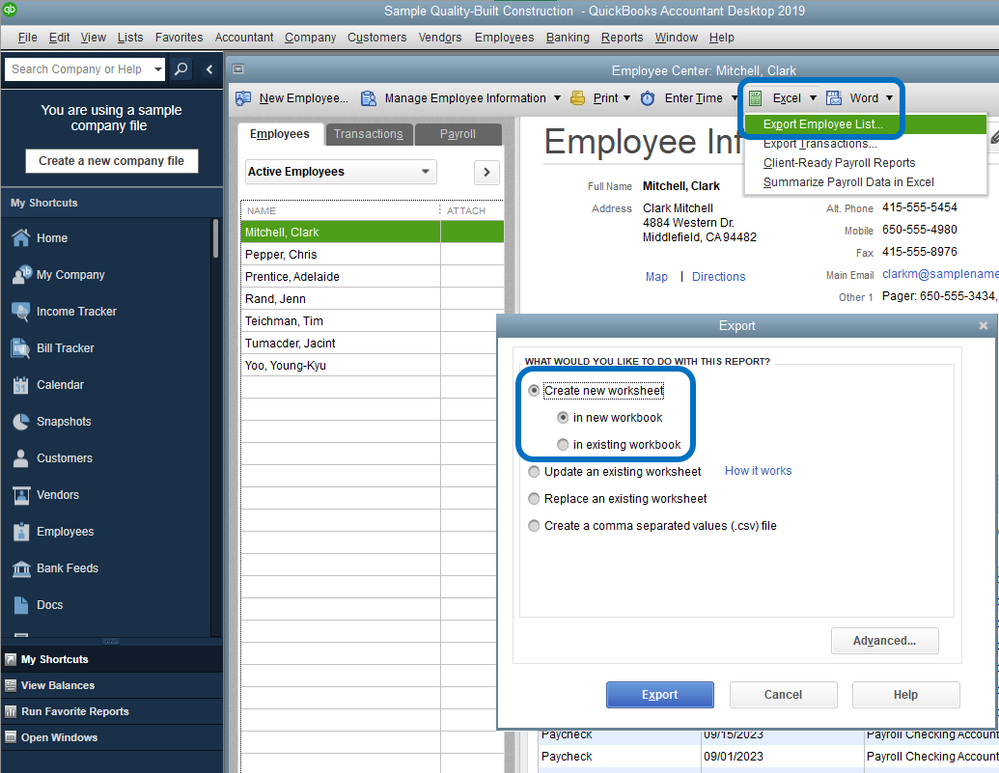The width and height of the screenshot is (999, 773).
Task: Click the sidebar shortcuts scrollbar
Action: [x=215, y=239]
